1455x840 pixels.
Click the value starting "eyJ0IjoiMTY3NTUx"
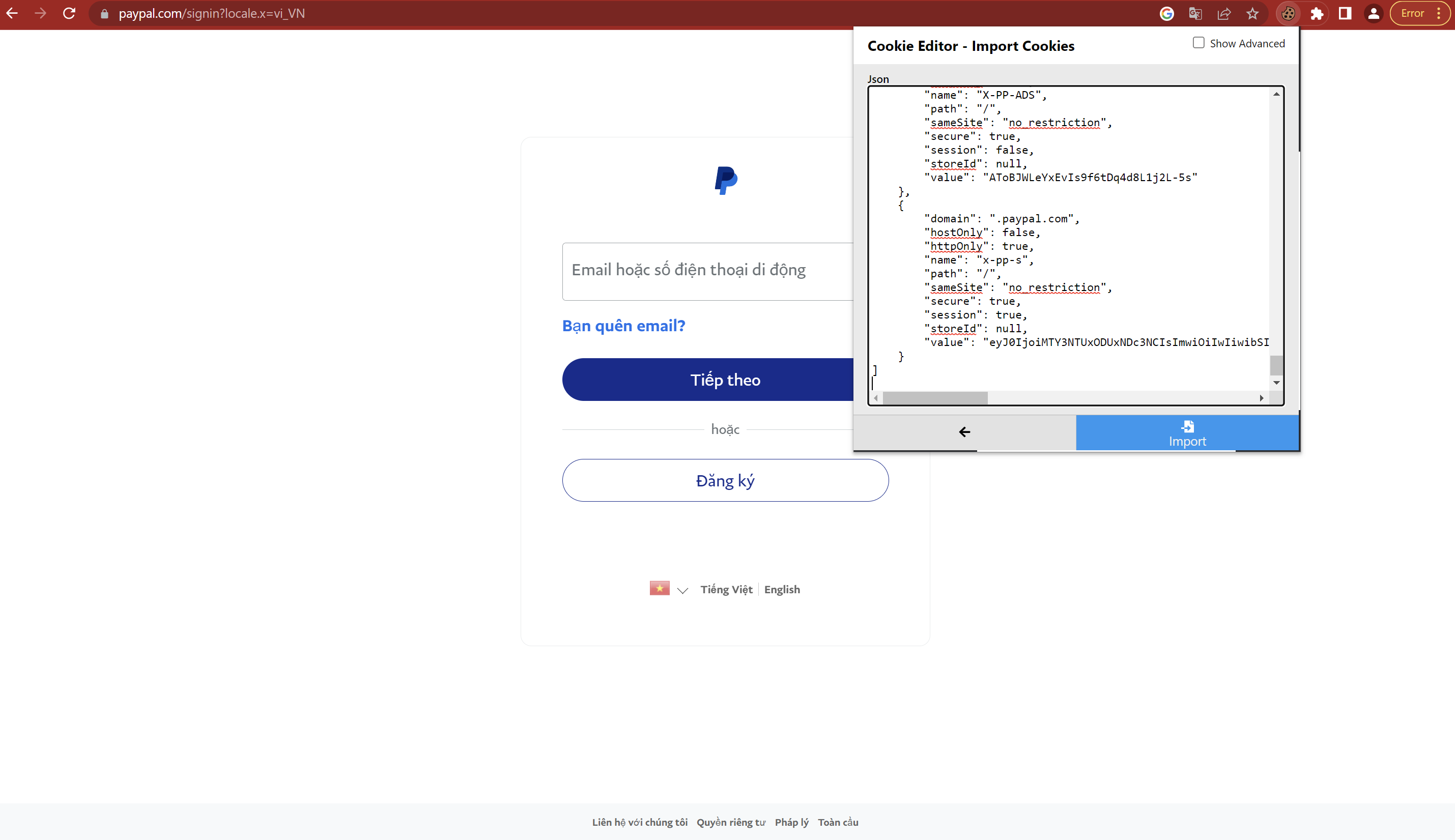click(1126, 343)
